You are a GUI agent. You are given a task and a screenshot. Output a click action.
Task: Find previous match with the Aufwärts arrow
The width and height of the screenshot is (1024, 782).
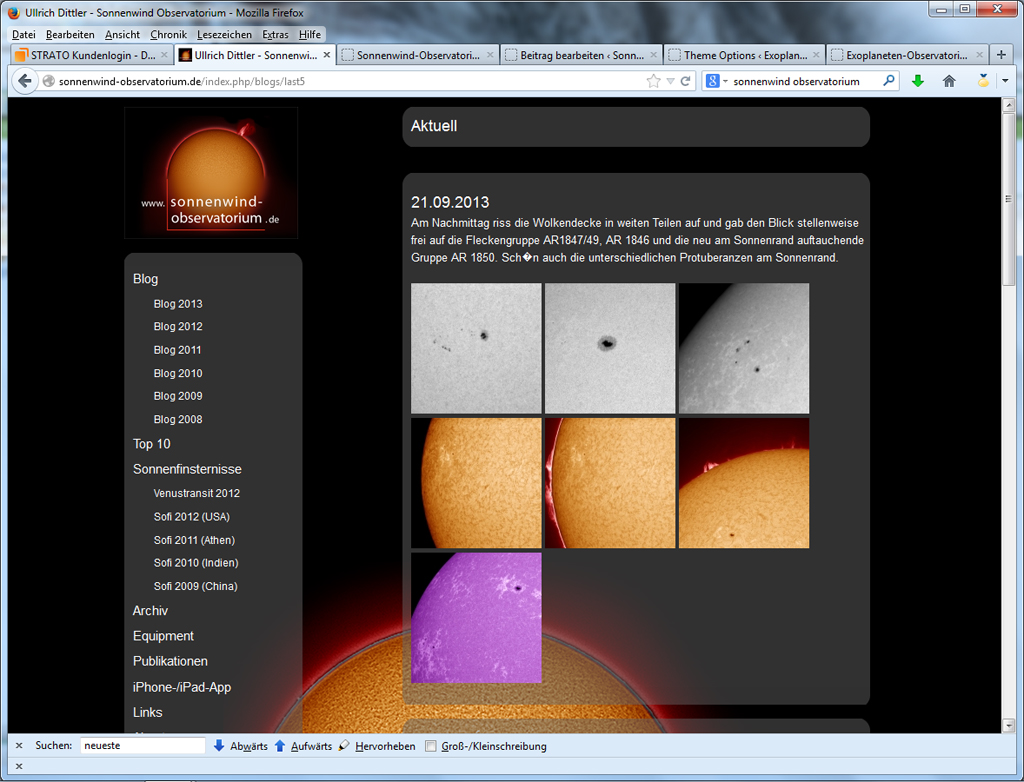(302, 745)
